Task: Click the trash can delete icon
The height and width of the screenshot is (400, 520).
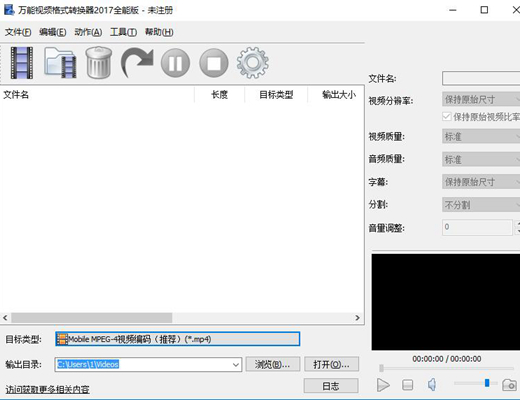Action: click(99, 63)
